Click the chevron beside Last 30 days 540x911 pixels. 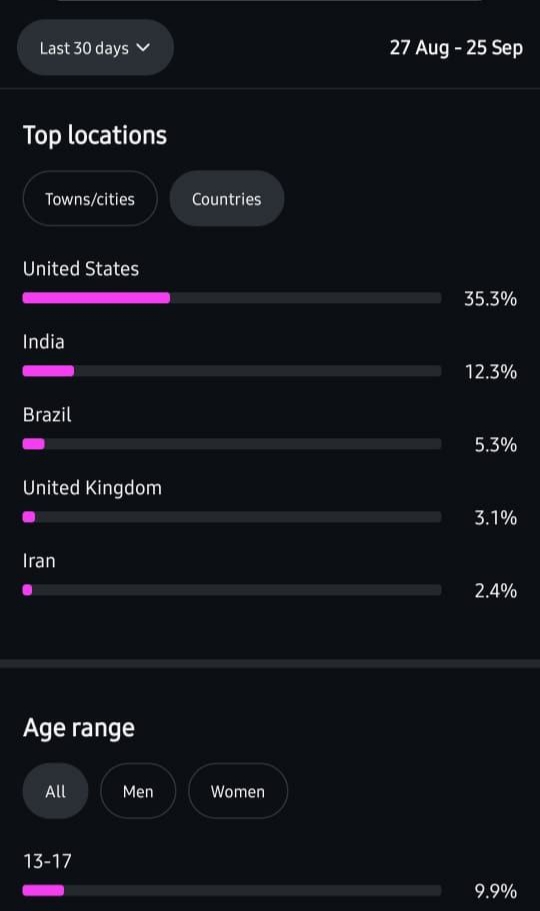tap(144, 48)
